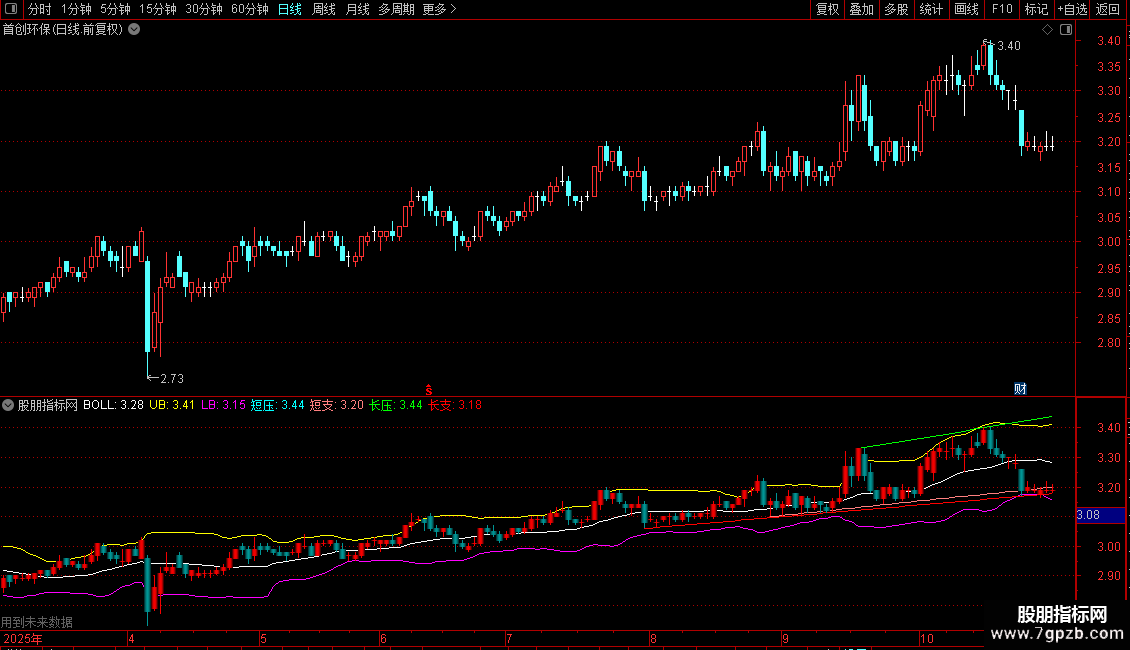Toggle the left sidebar panel icon

11,9
